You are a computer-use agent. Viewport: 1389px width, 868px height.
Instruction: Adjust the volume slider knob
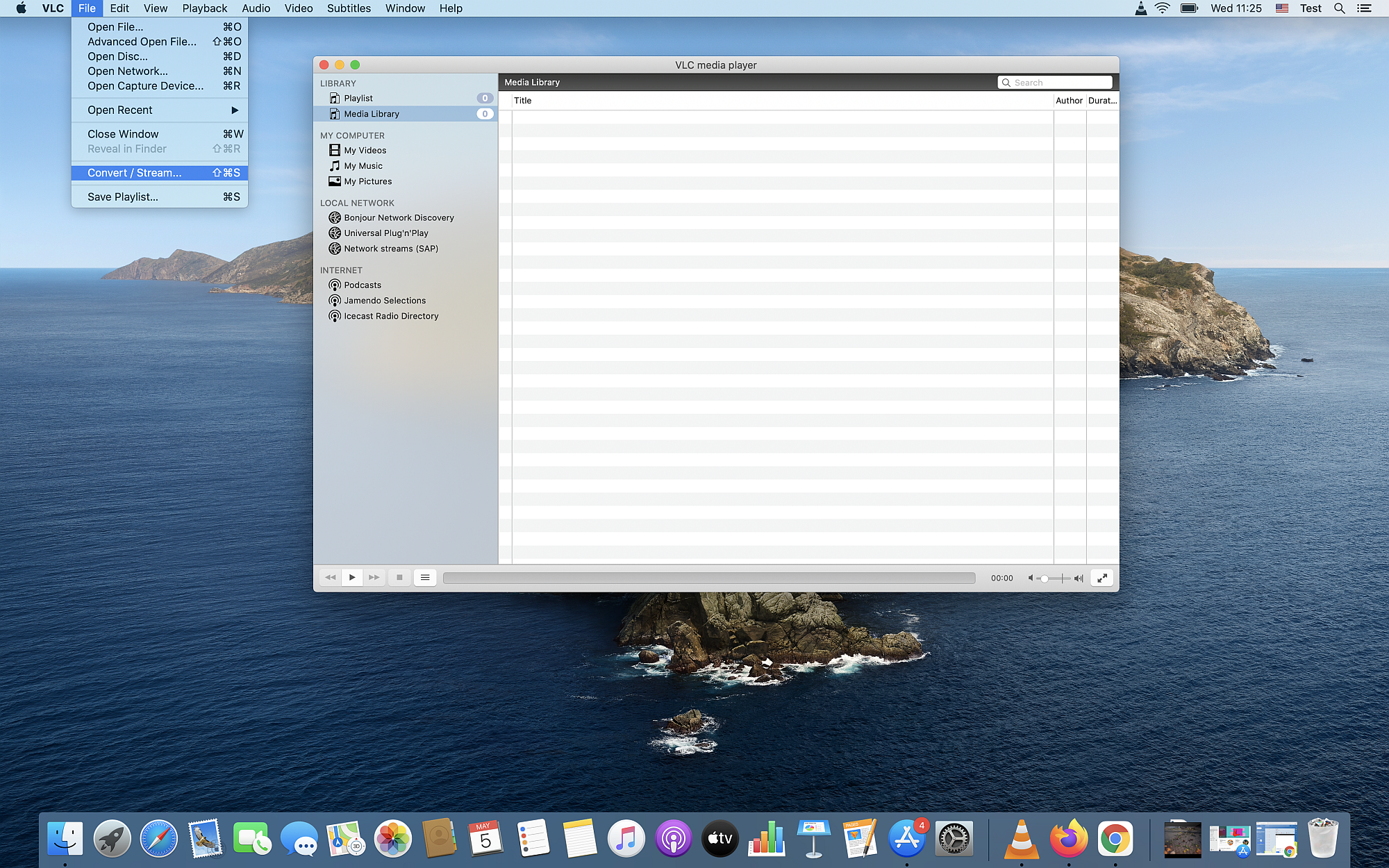(1045, 578)
